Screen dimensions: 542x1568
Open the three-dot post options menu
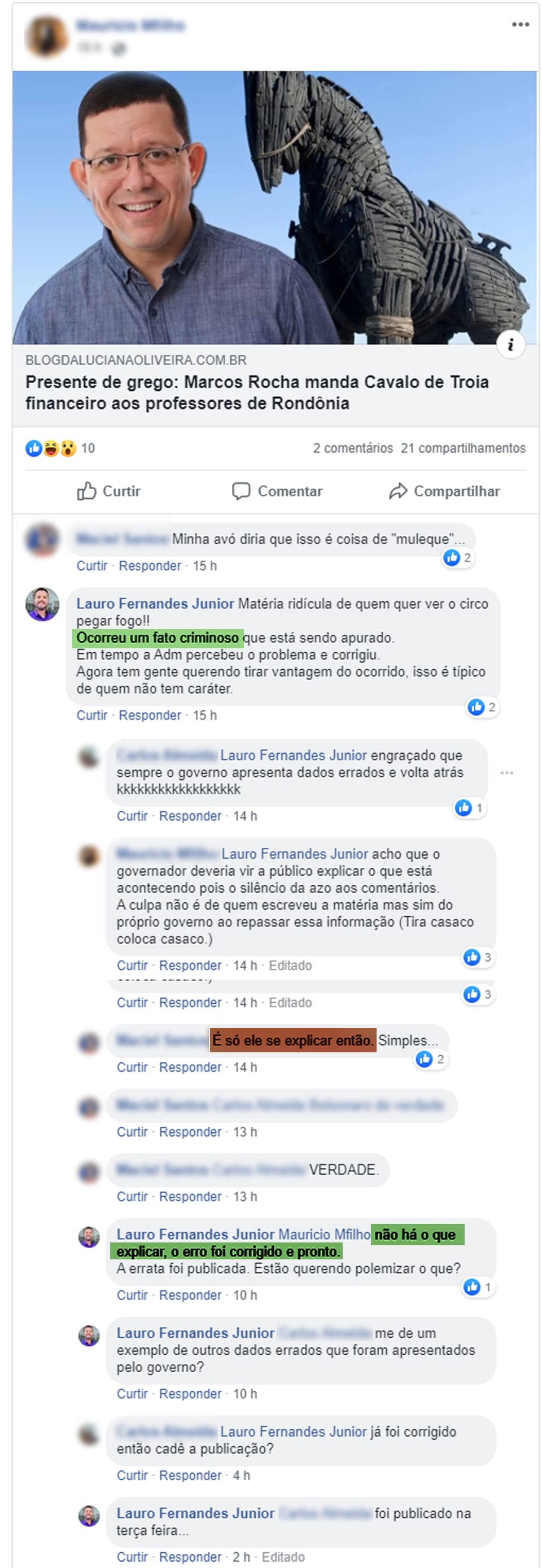tap(520, 24)
